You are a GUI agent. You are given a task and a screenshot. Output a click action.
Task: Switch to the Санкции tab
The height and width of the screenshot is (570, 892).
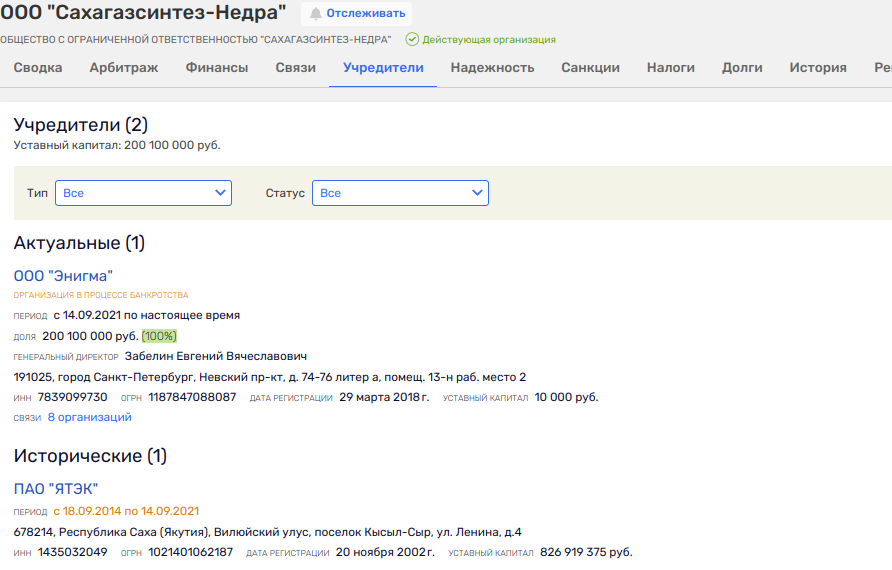coord(590,68)
